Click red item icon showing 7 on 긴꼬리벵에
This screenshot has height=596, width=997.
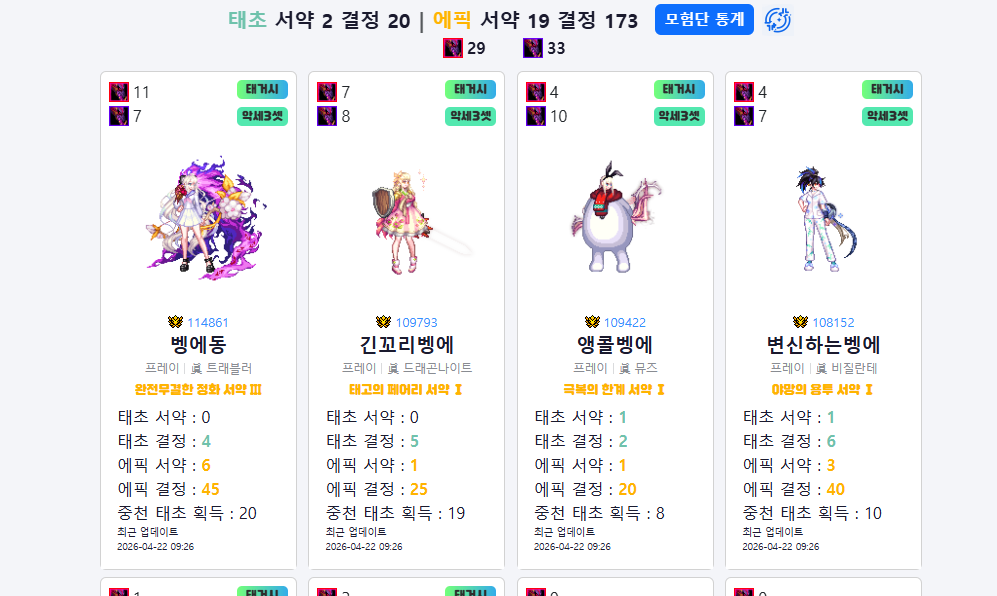pos(327,92)
